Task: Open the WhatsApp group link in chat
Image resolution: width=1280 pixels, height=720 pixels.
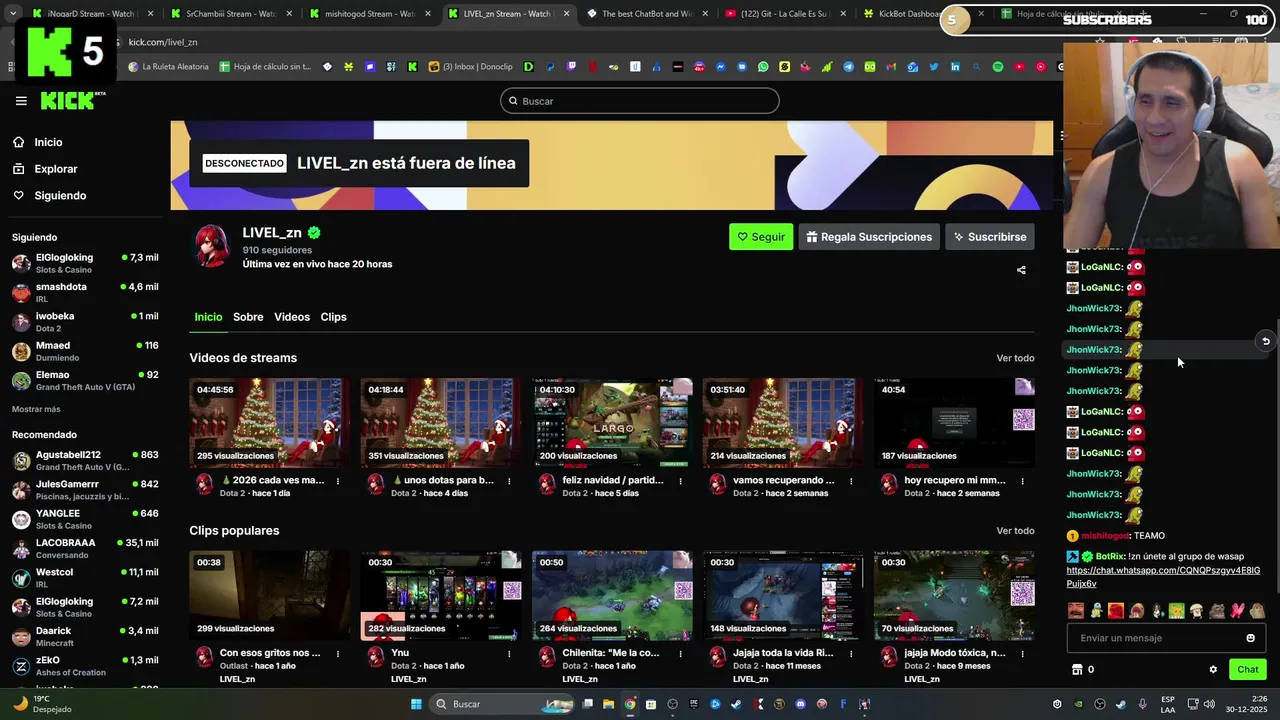Action: click(x=1163, y=577)
